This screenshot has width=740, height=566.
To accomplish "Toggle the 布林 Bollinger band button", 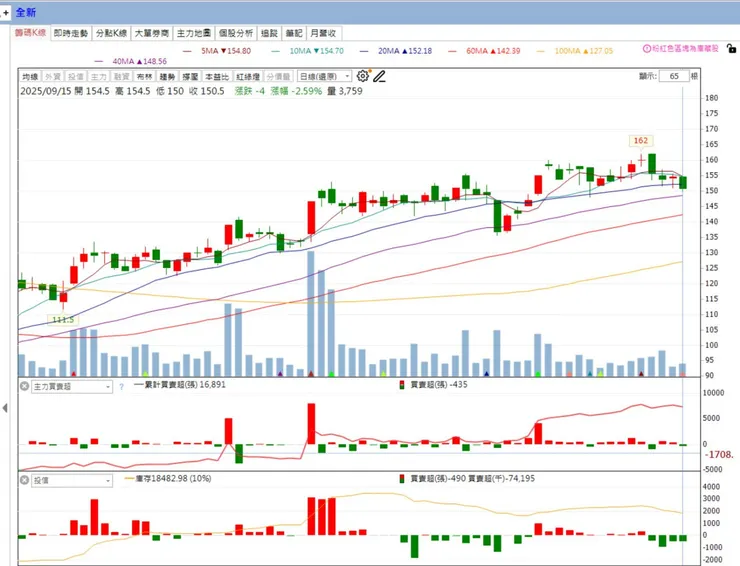I will click(x=144, y=76).
